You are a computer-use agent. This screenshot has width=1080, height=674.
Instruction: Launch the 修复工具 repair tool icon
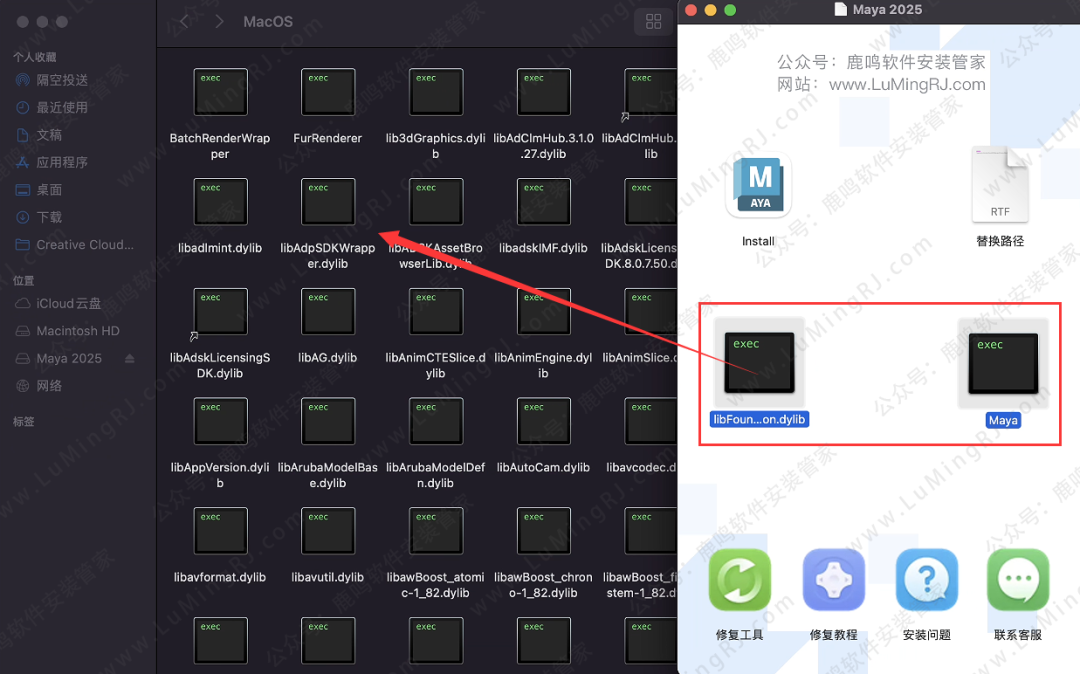739,580
